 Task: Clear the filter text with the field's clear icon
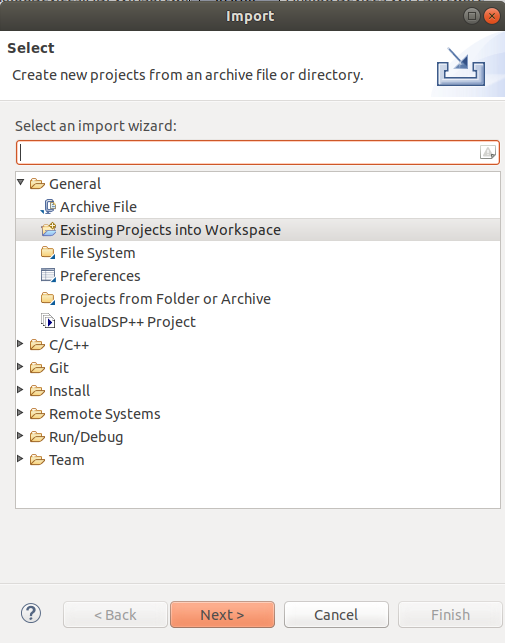[487, 153]
